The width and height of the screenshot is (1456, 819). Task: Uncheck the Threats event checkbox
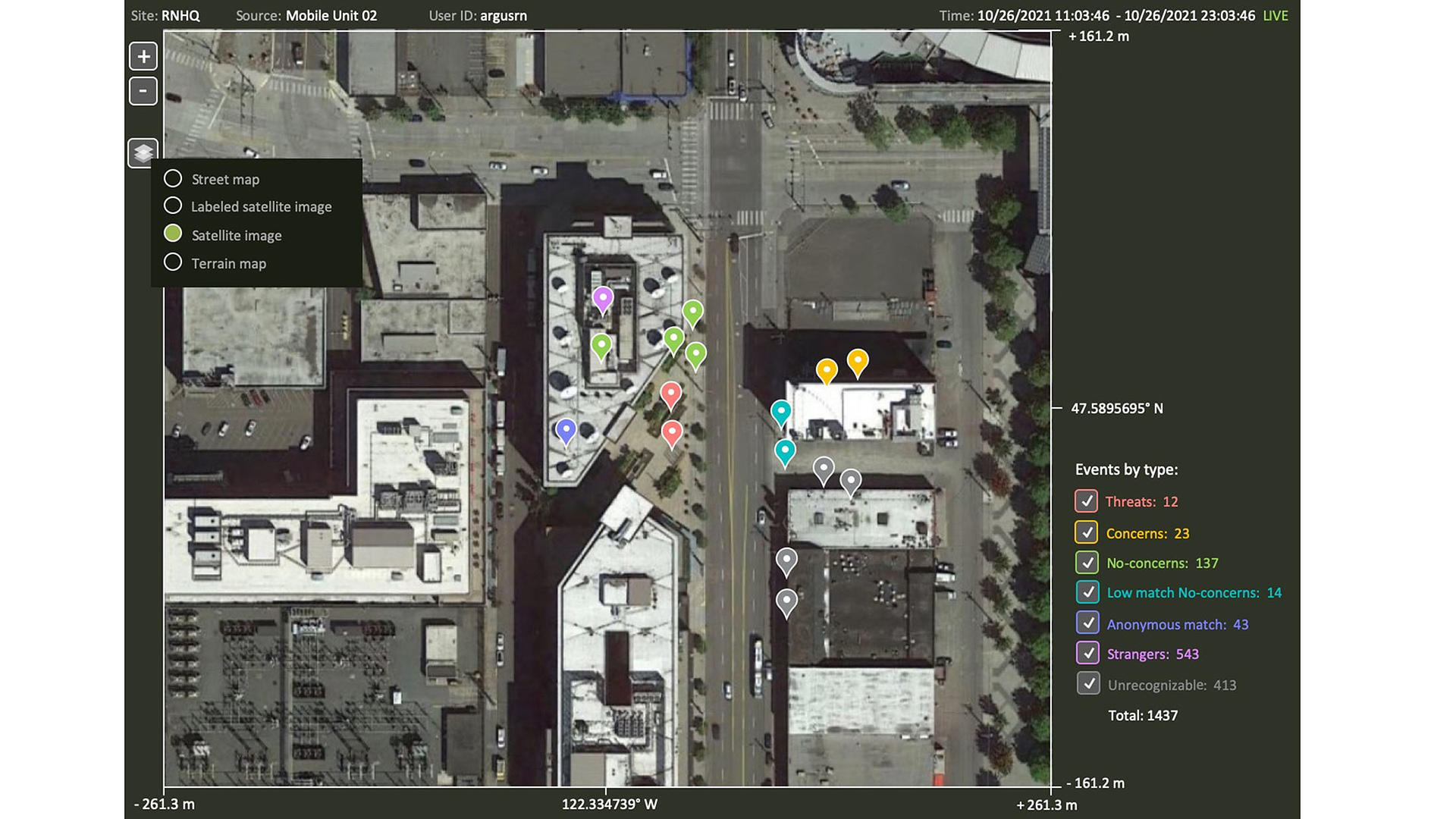(x=1086, y=501)
